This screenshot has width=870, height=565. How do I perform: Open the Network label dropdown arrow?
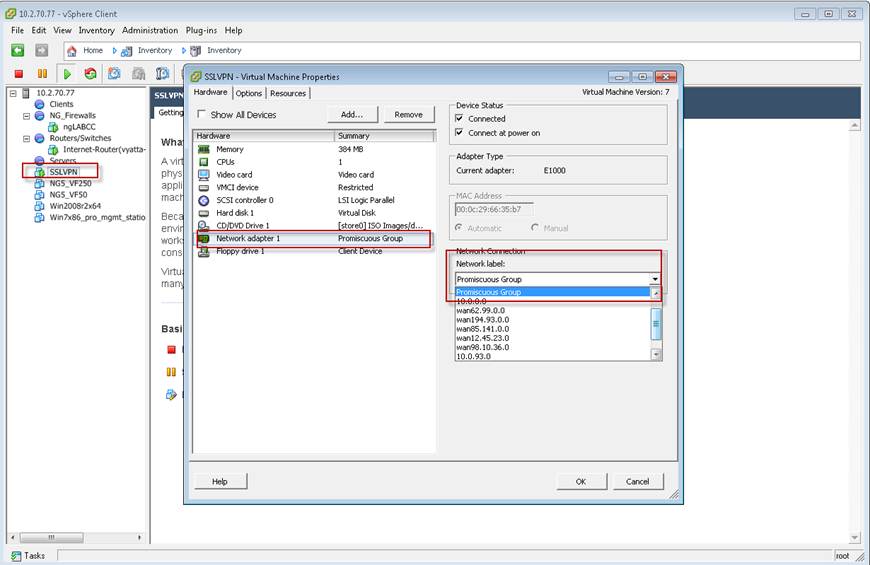[655, 279]
